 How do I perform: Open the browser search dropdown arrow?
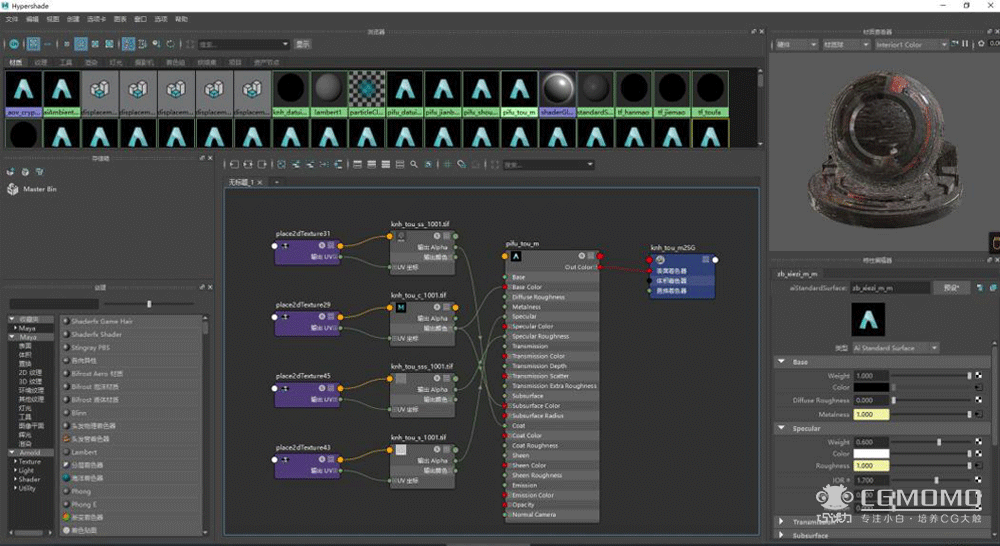(x=285, y=44)
